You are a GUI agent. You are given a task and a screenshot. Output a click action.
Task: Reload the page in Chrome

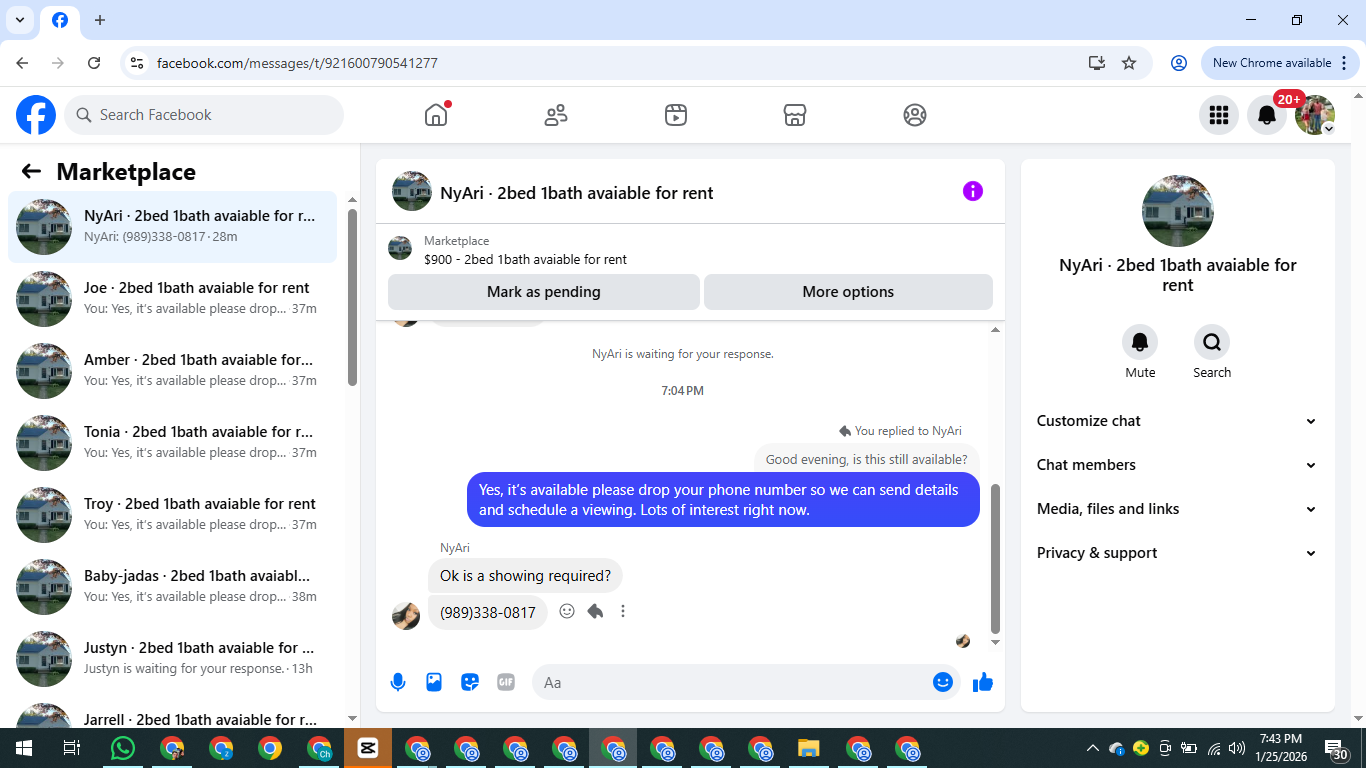click(94, 63)
